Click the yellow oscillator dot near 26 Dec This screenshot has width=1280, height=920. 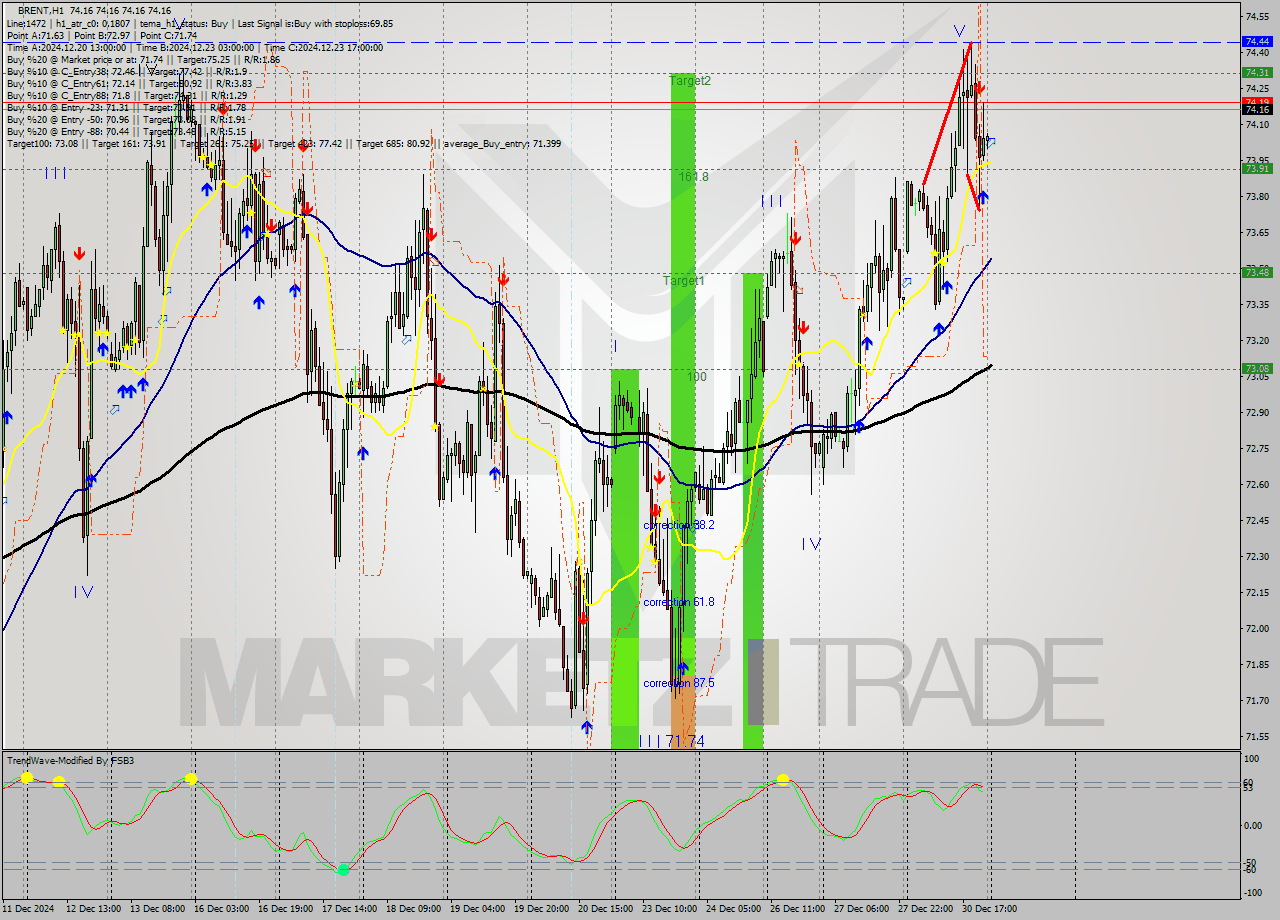(x=783, y=778)
